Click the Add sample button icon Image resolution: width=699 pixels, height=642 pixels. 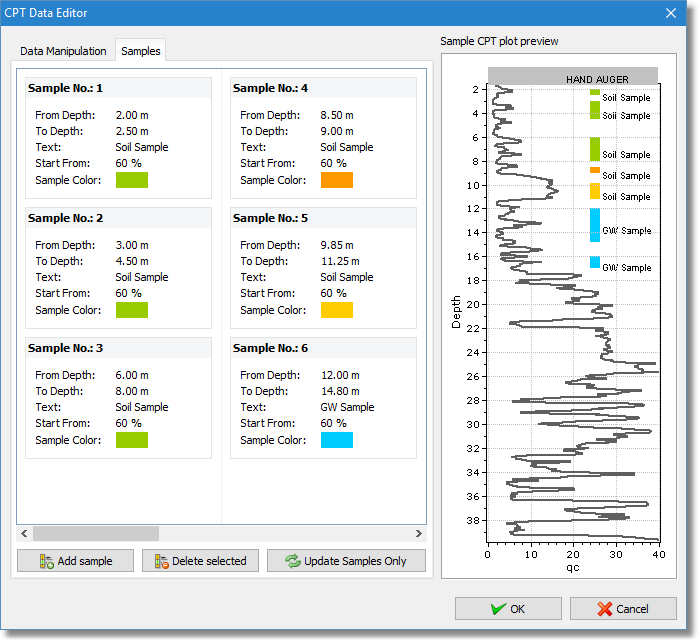click(46, 561)
